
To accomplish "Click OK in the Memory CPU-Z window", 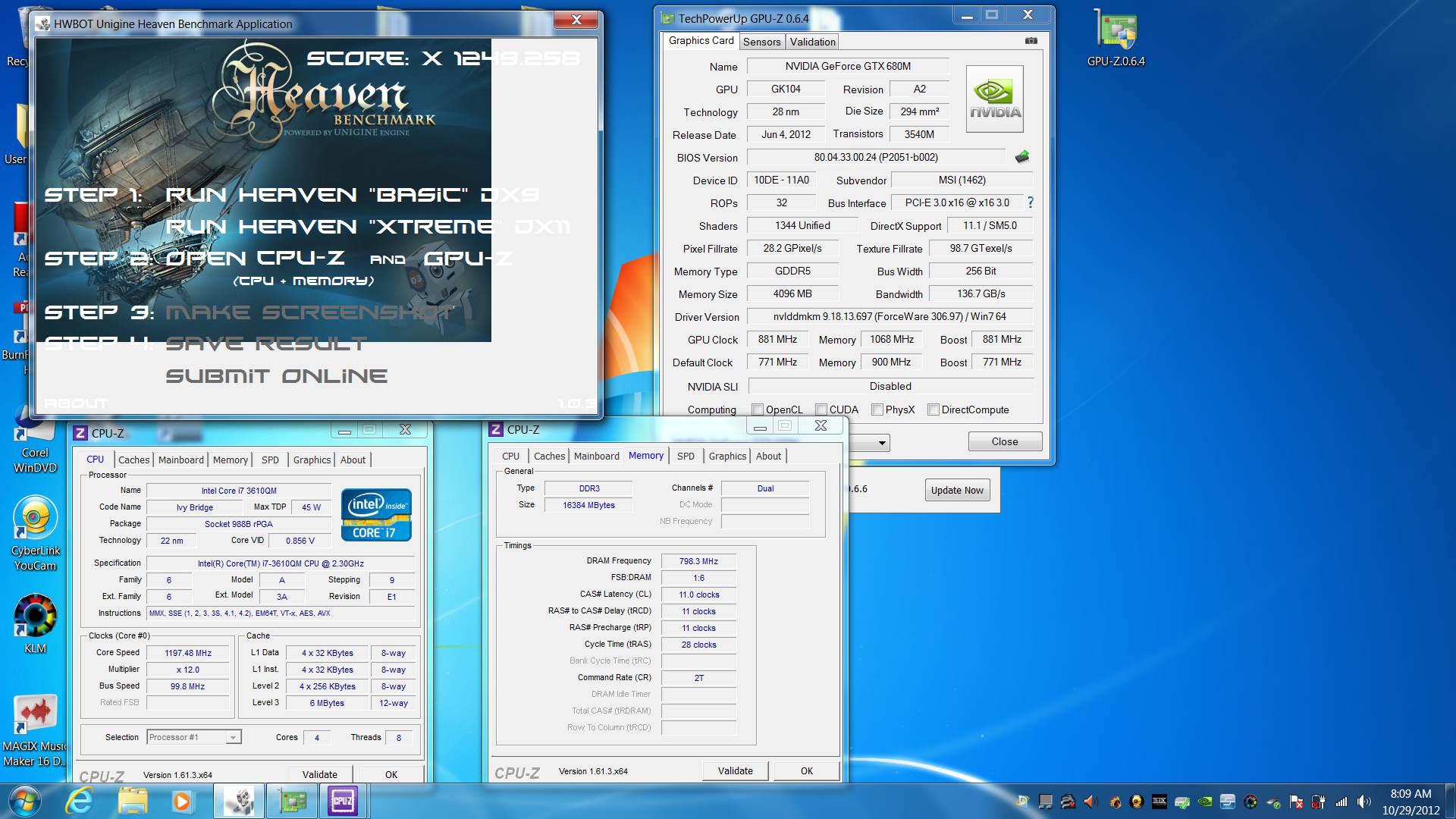I will [807, 770].
